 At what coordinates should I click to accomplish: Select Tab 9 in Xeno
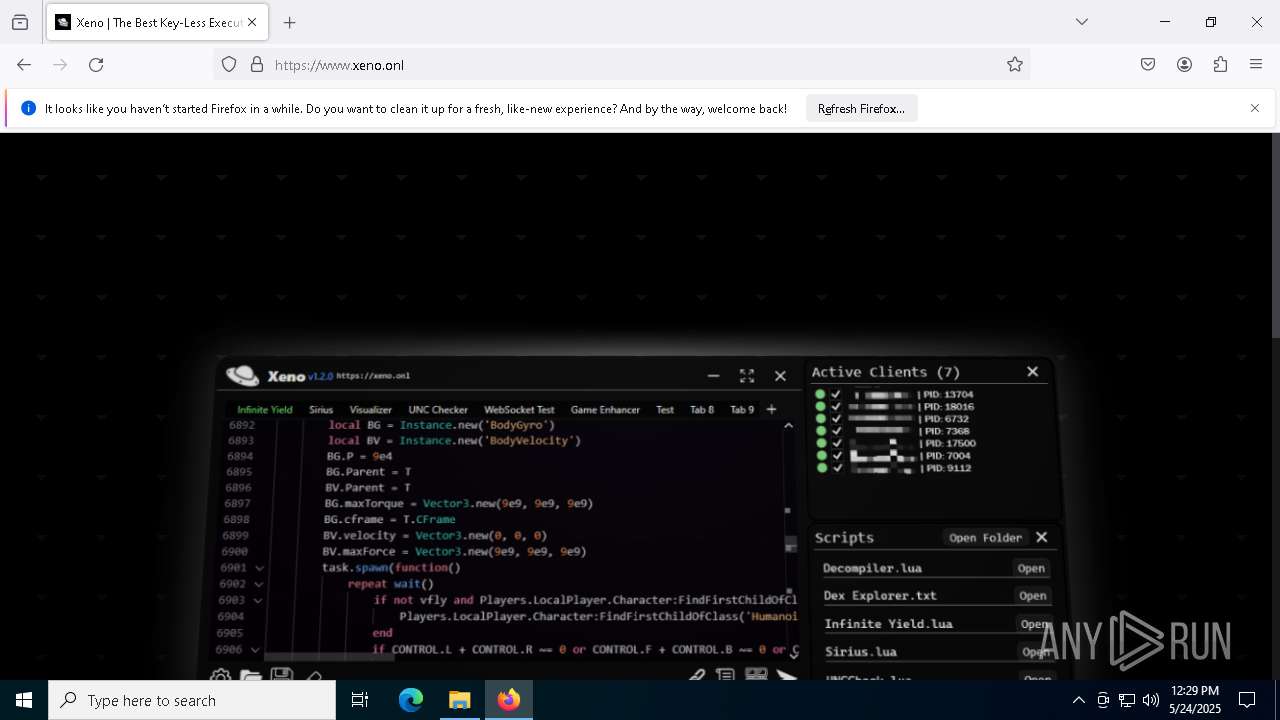tap(742, 410)
